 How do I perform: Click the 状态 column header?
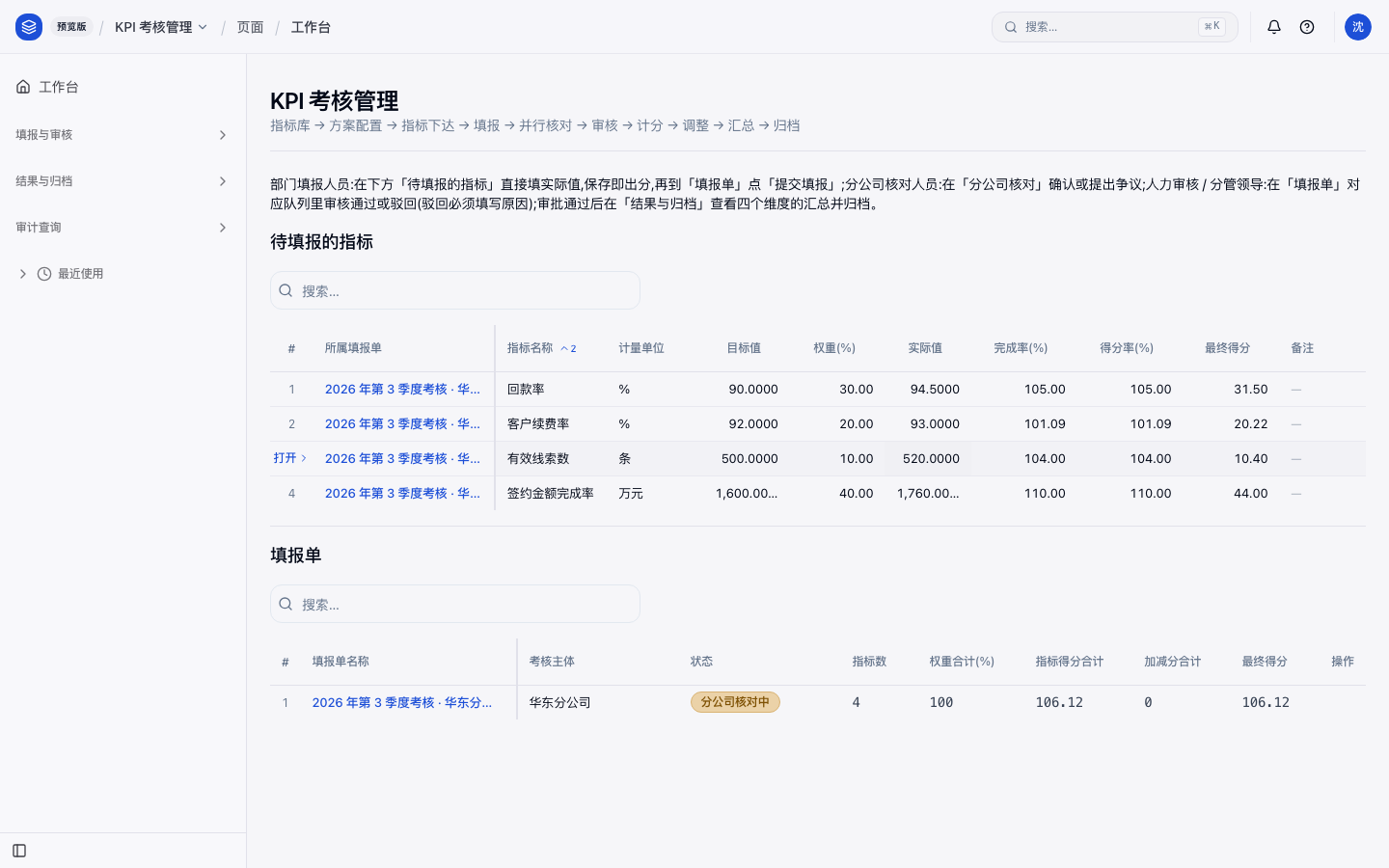click(x=701, y=662)
